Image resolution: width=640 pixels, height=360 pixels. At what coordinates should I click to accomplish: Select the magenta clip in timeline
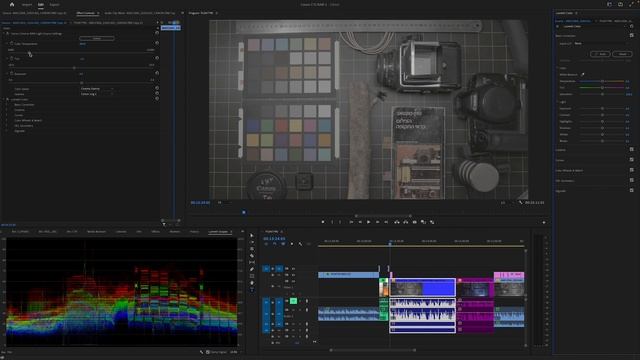click(x=475, y=287)
